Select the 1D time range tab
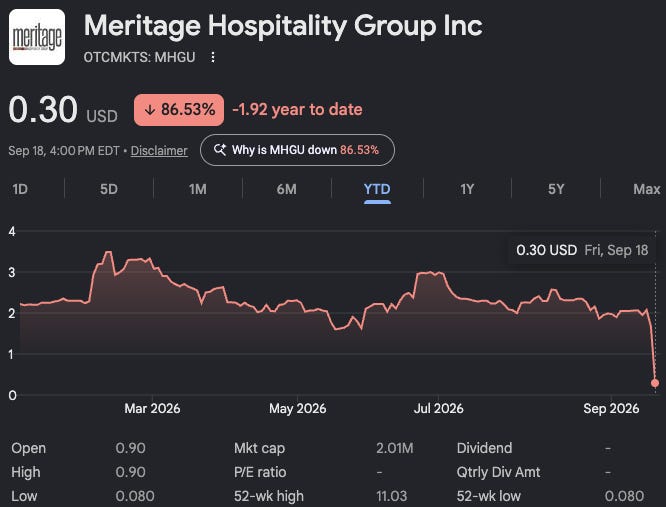Screen dimensions: 666x507 20,189
